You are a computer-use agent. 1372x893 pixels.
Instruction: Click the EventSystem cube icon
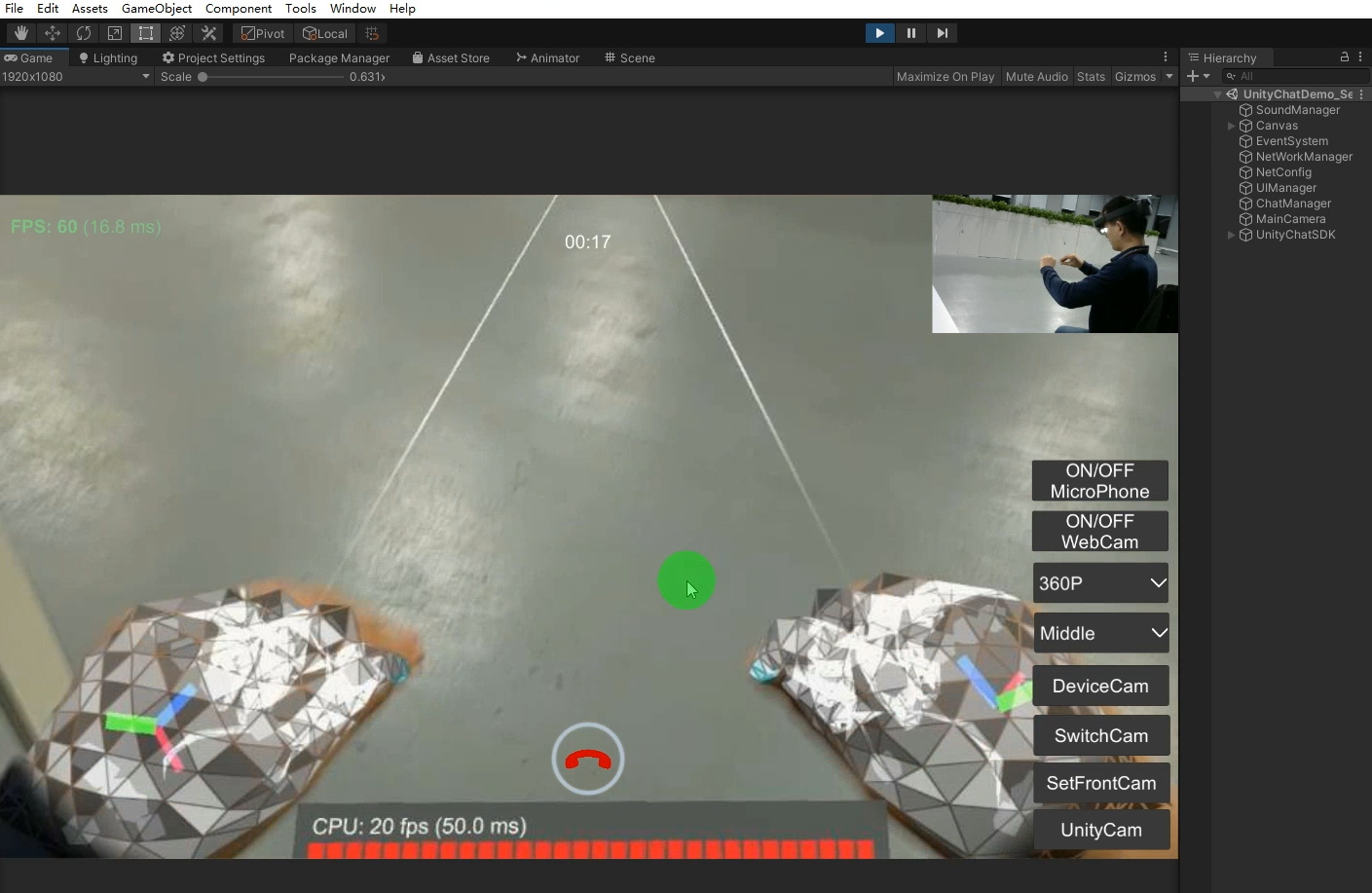pyautogui.click(x=1245, y=141)
